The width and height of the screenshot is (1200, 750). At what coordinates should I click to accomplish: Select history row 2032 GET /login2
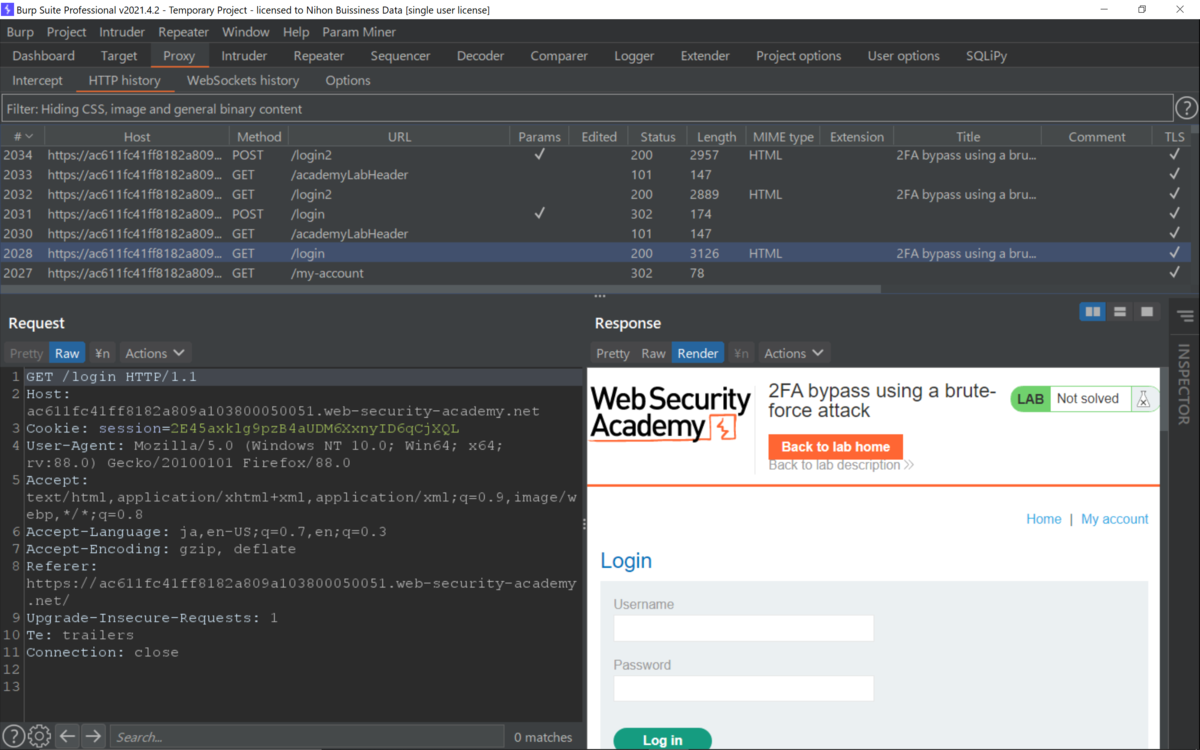click(594, 194)
